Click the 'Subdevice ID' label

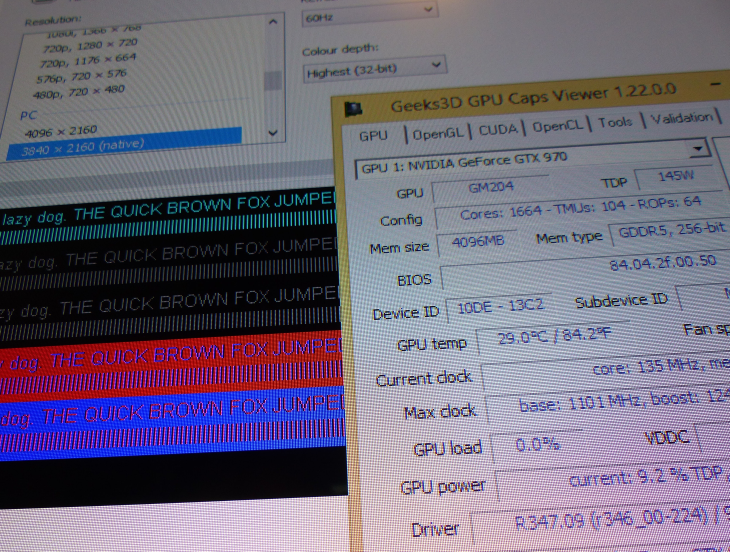pos(622,301)
